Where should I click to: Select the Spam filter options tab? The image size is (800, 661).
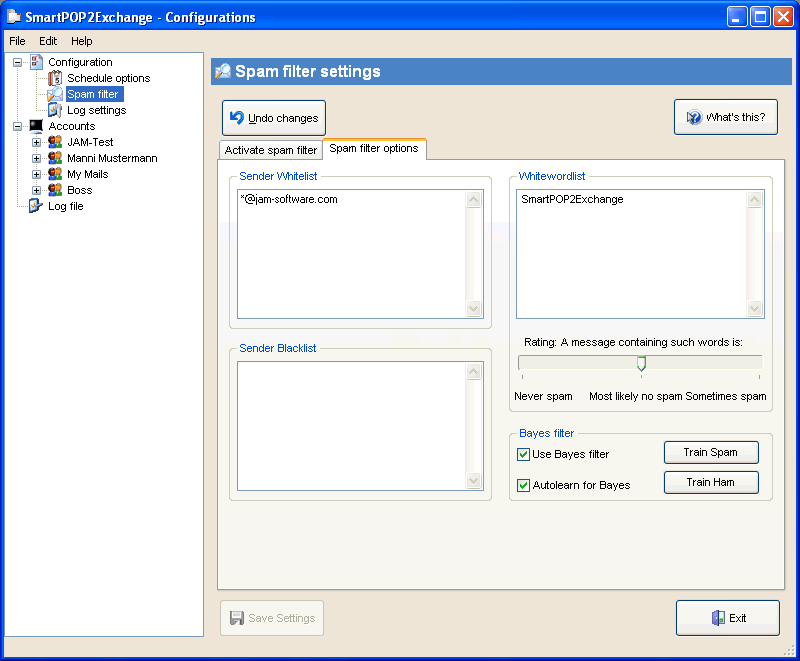tap(374, 148)
